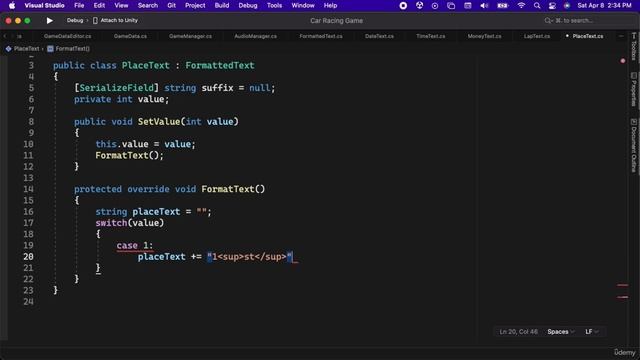Navigate back with the left arrow
The image size is (640, 360).
pyautogui.click(x=5, y=36)
